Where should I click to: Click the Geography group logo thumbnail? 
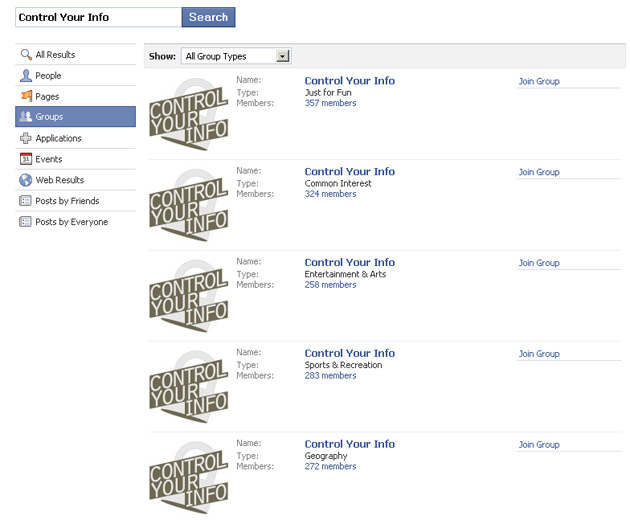coord(189,477)
